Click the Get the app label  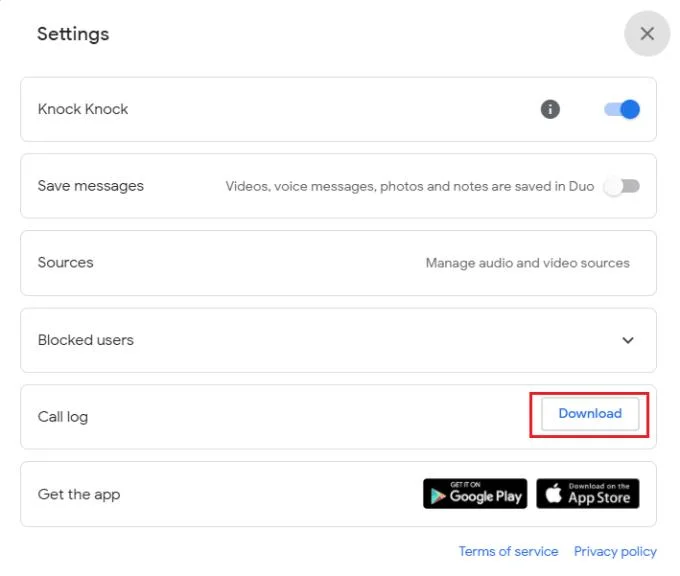pyautogui.click(x=79, y=494)
